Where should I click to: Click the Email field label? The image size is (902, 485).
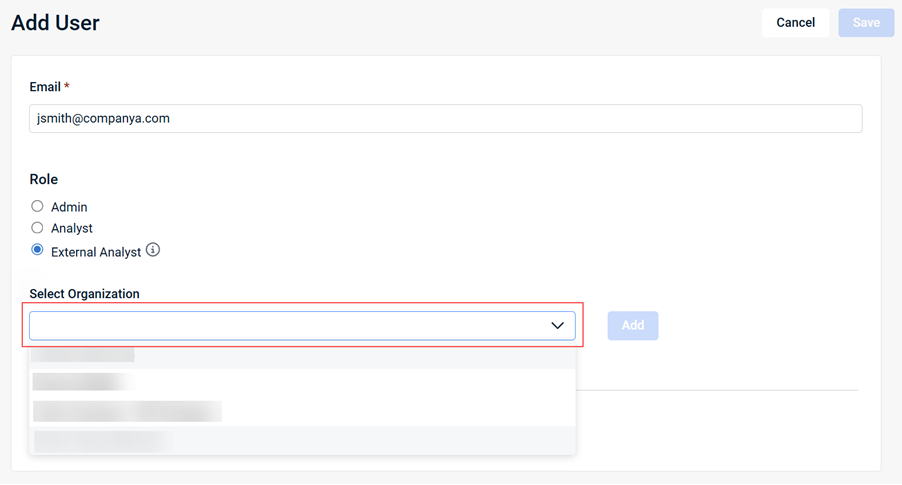pyautogui.click(x=45, y=87)
